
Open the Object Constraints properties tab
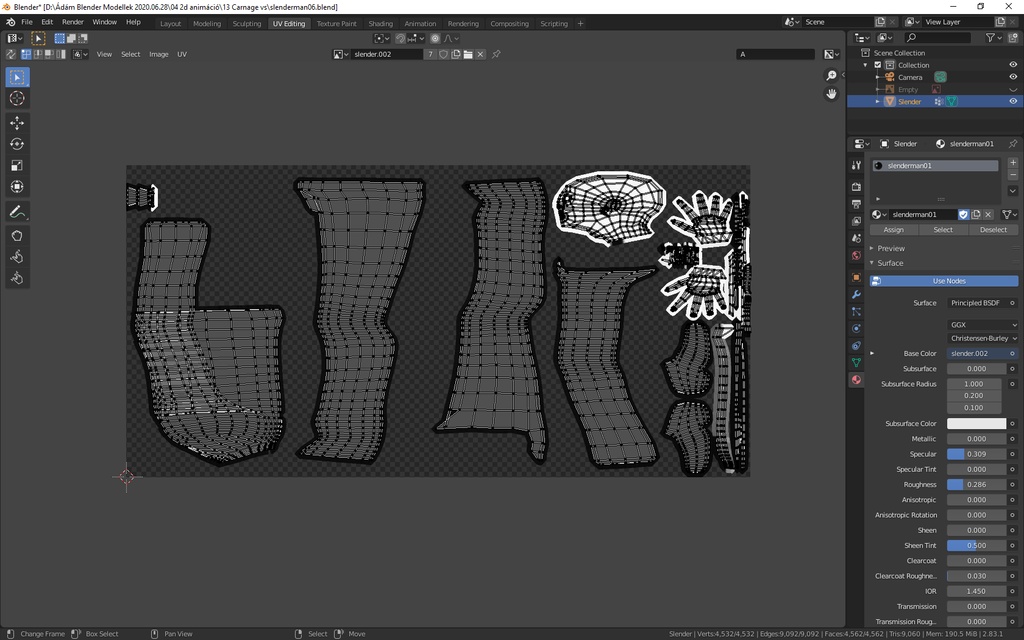[x=856, y=345]
